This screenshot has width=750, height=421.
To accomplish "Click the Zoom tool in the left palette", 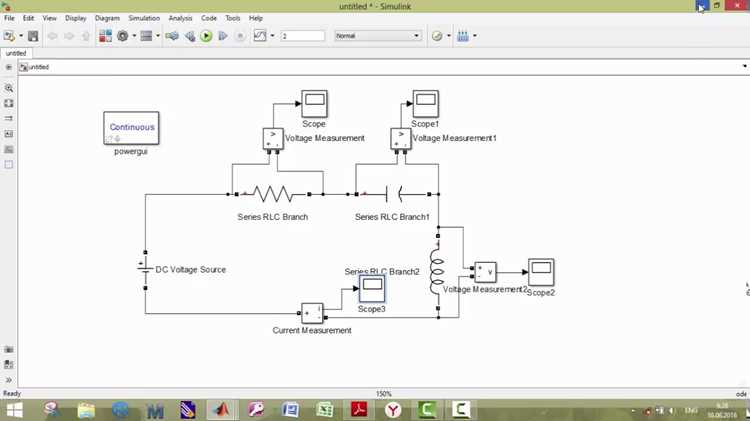I will coord(9,88).
